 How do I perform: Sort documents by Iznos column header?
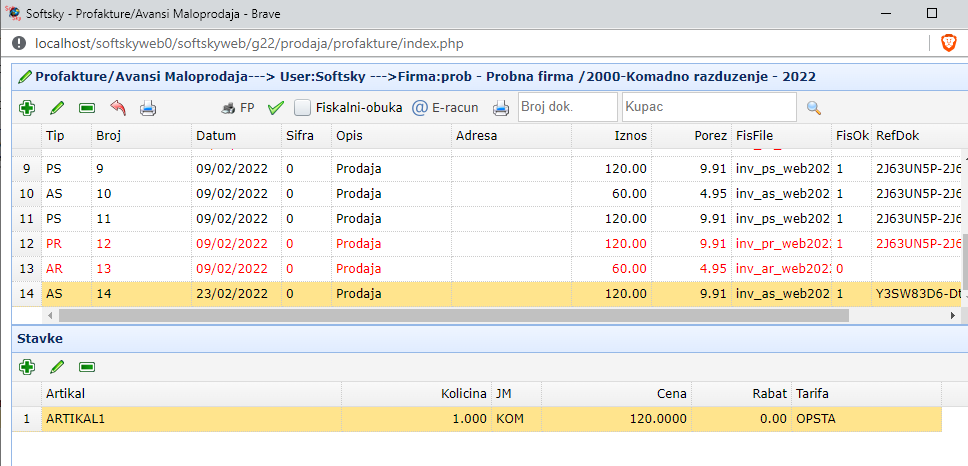click(x=630, y=135)
